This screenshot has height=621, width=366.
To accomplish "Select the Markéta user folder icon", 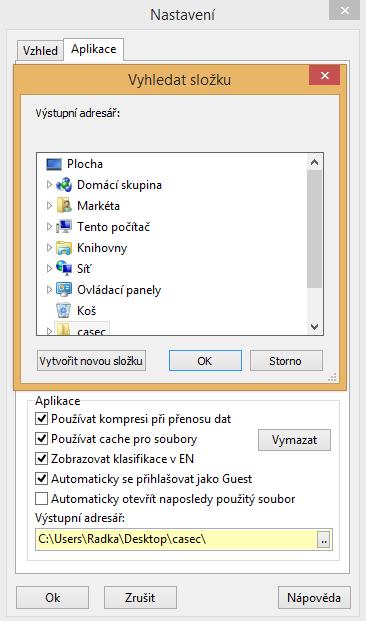I will (x=64, y=206).
